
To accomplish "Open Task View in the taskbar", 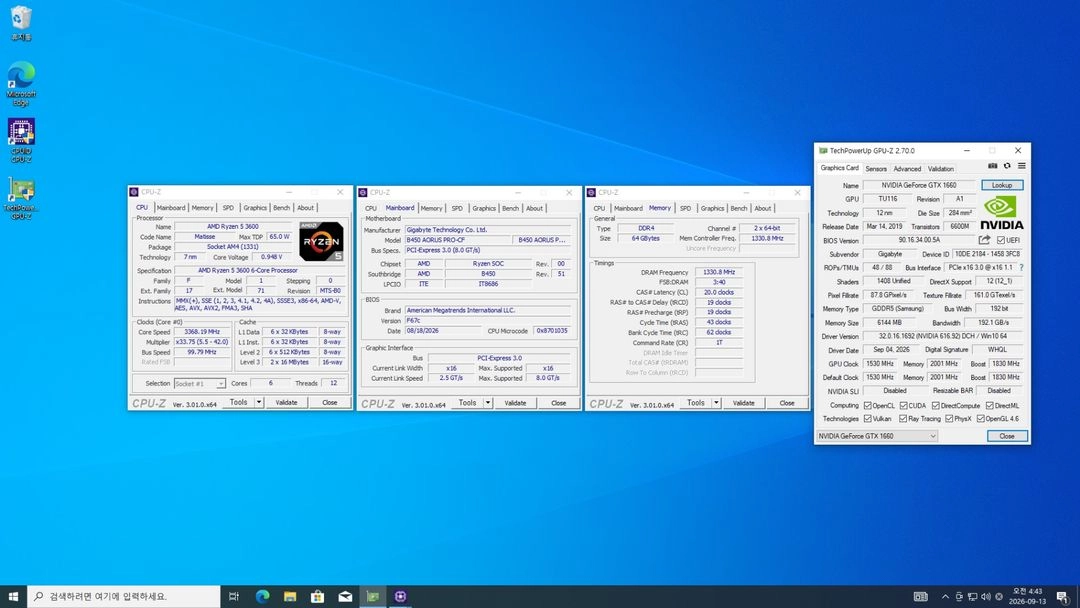I will [x=233, y=596].
